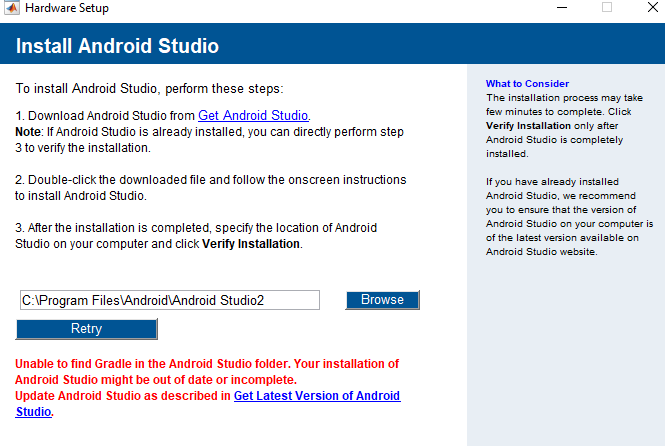
Task: Focus the Android Studio location path field
Action: pyautogui.click(x=169, y=300)
